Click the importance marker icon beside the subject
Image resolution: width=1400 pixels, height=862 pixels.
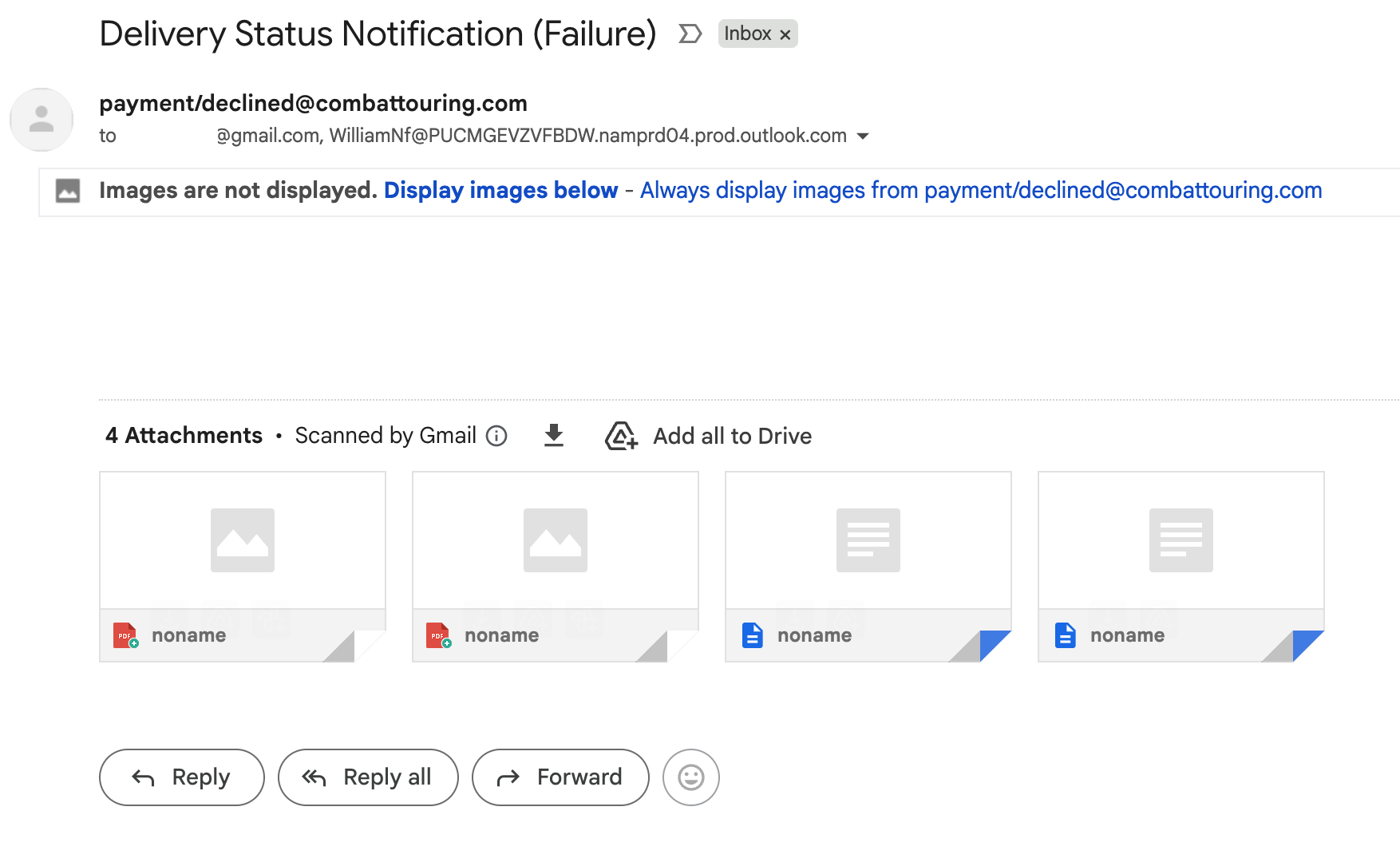point(690,34)
